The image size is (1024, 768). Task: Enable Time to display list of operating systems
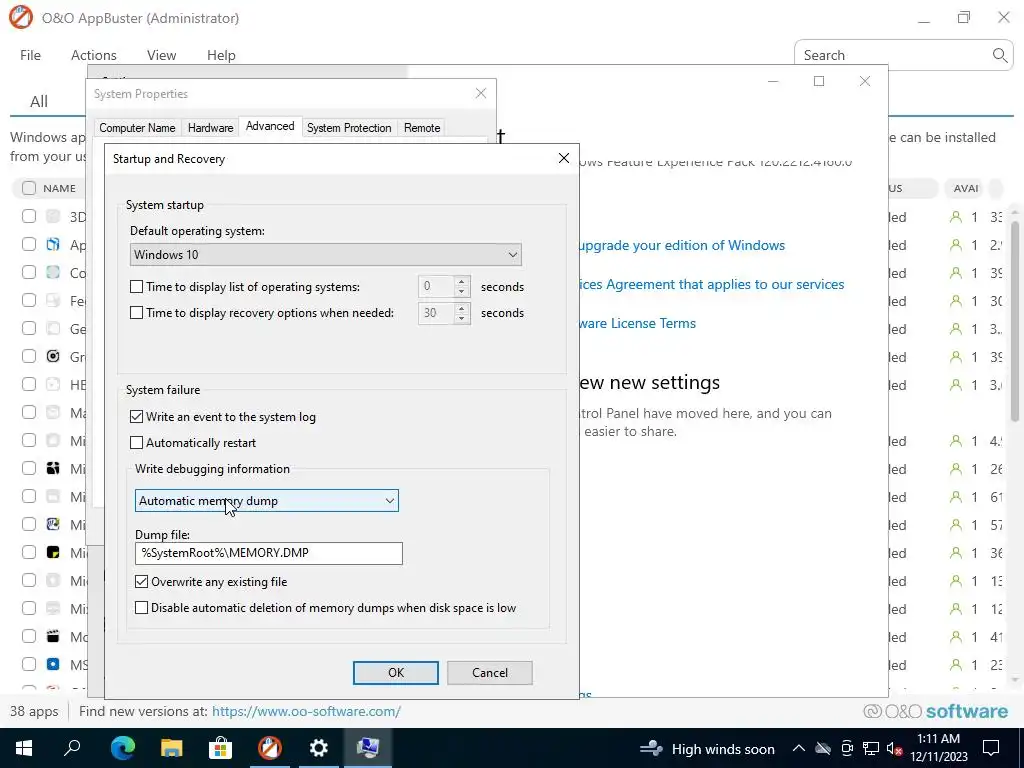136,287
